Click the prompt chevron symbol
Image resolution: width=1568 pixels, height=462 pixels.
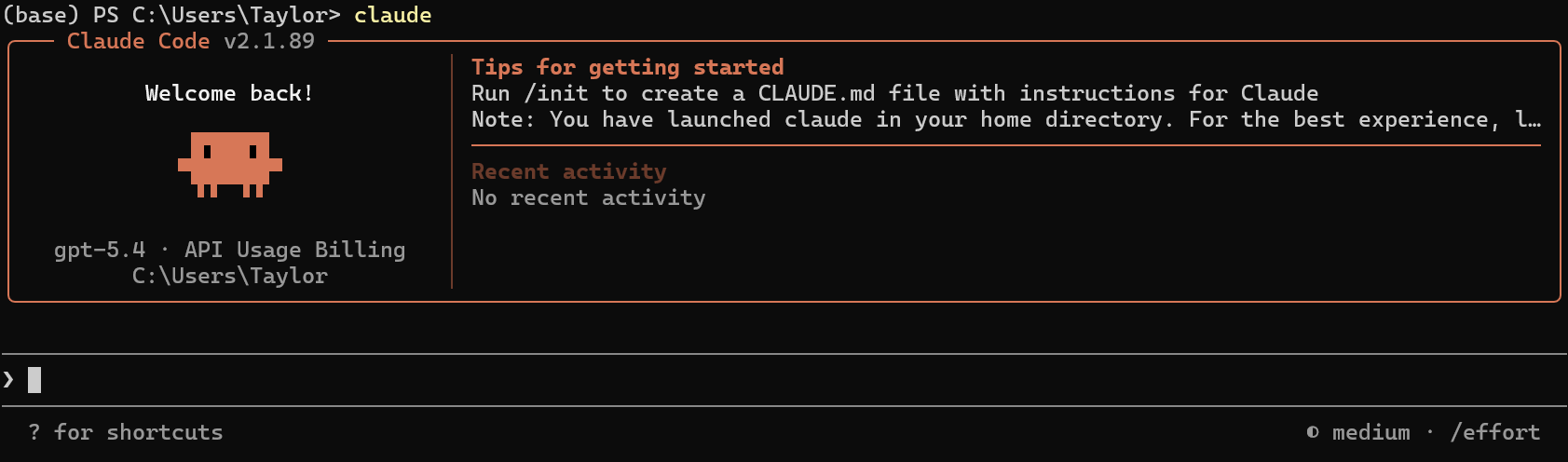click(x=8, y=379)
